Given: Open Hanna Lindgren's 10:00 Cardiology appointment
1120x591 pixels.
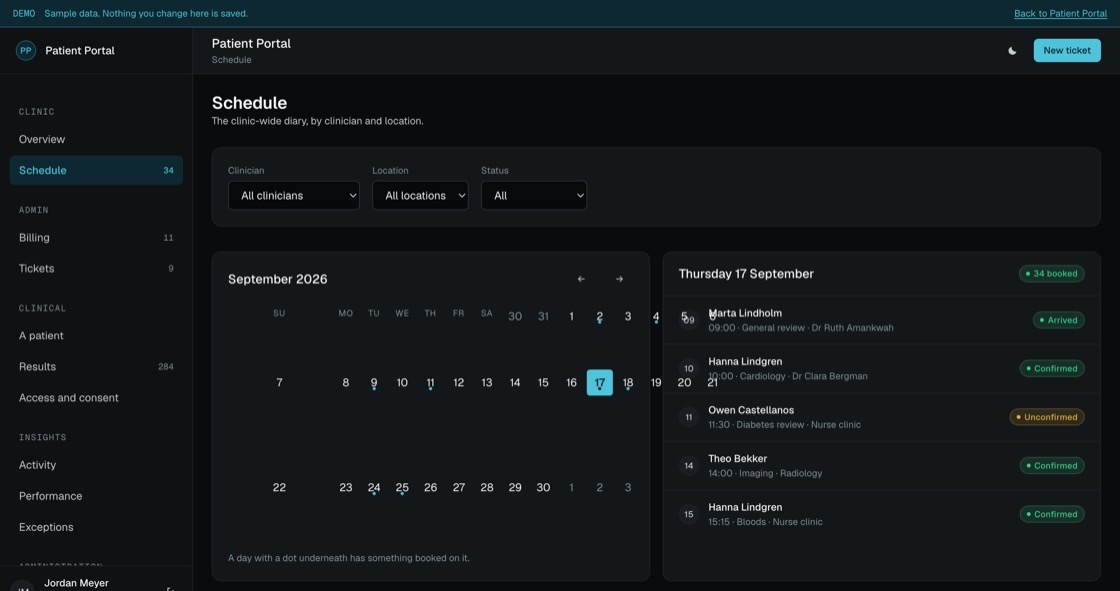Looking at the screenshot, I should coord(881,369).
